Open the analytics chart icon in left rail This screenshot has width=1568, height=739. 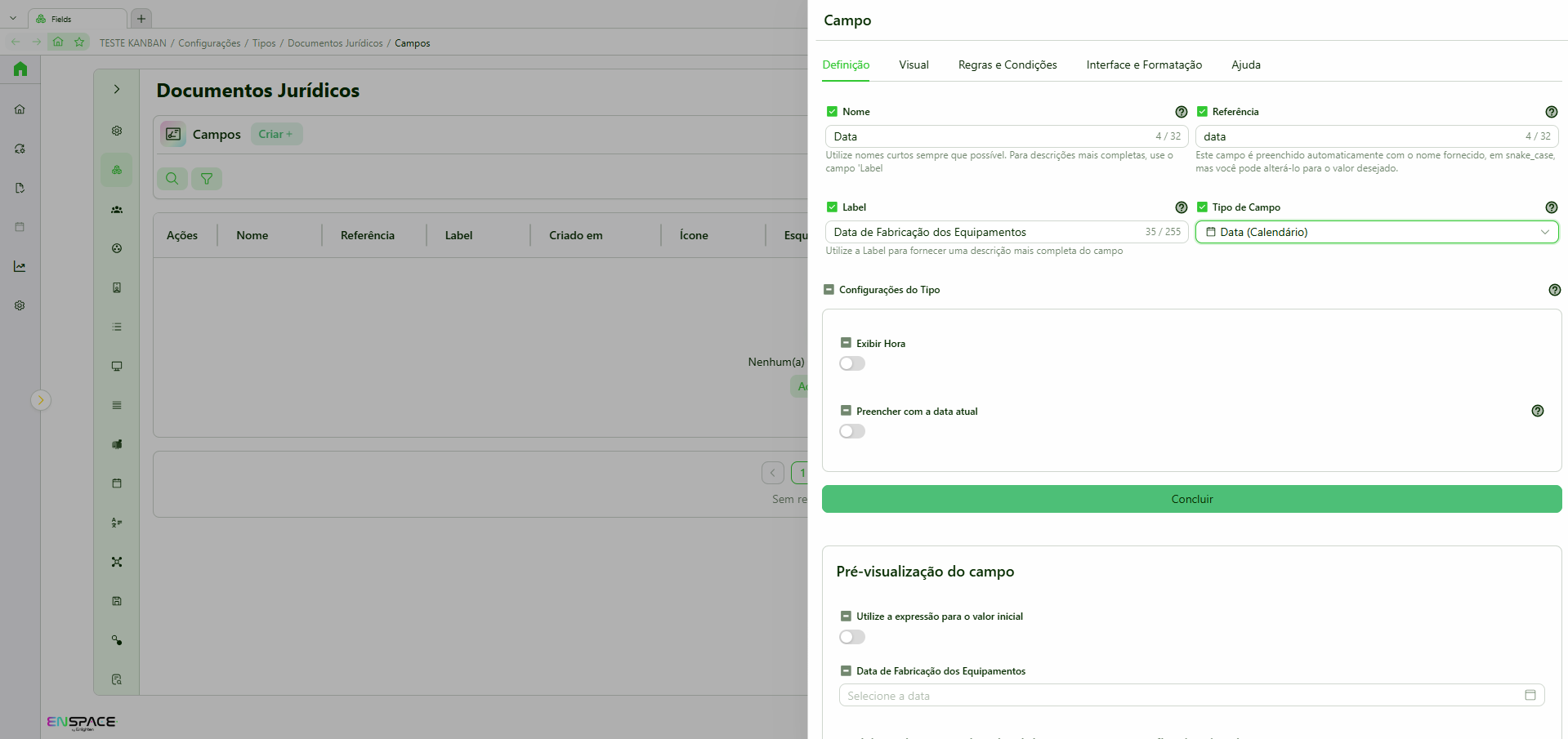tap(20, 266)
